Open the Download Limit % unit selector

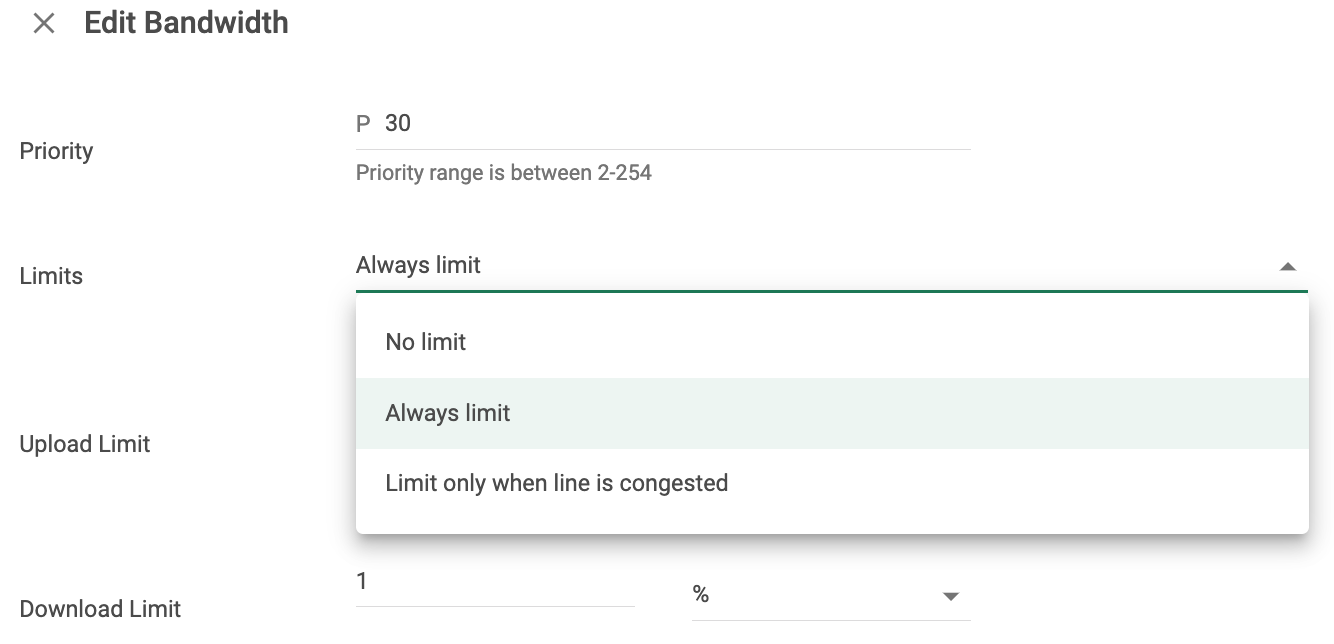point(831,595)
